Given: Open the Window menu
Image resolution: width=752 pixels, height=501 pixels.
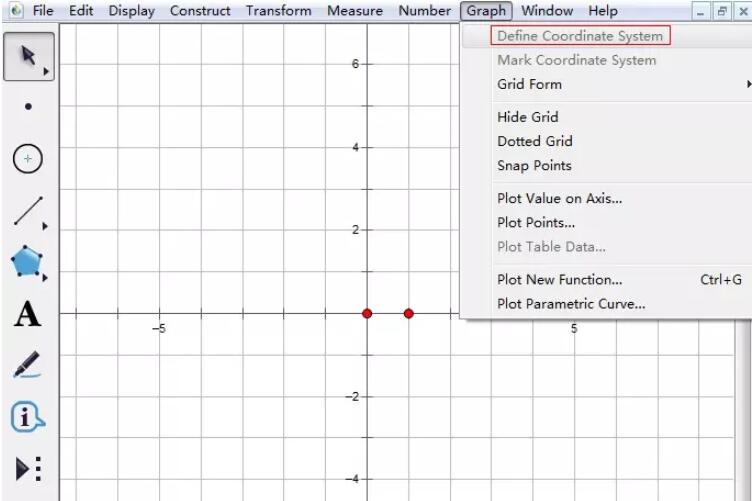Looking at the screenshot, I should (547, 11).
